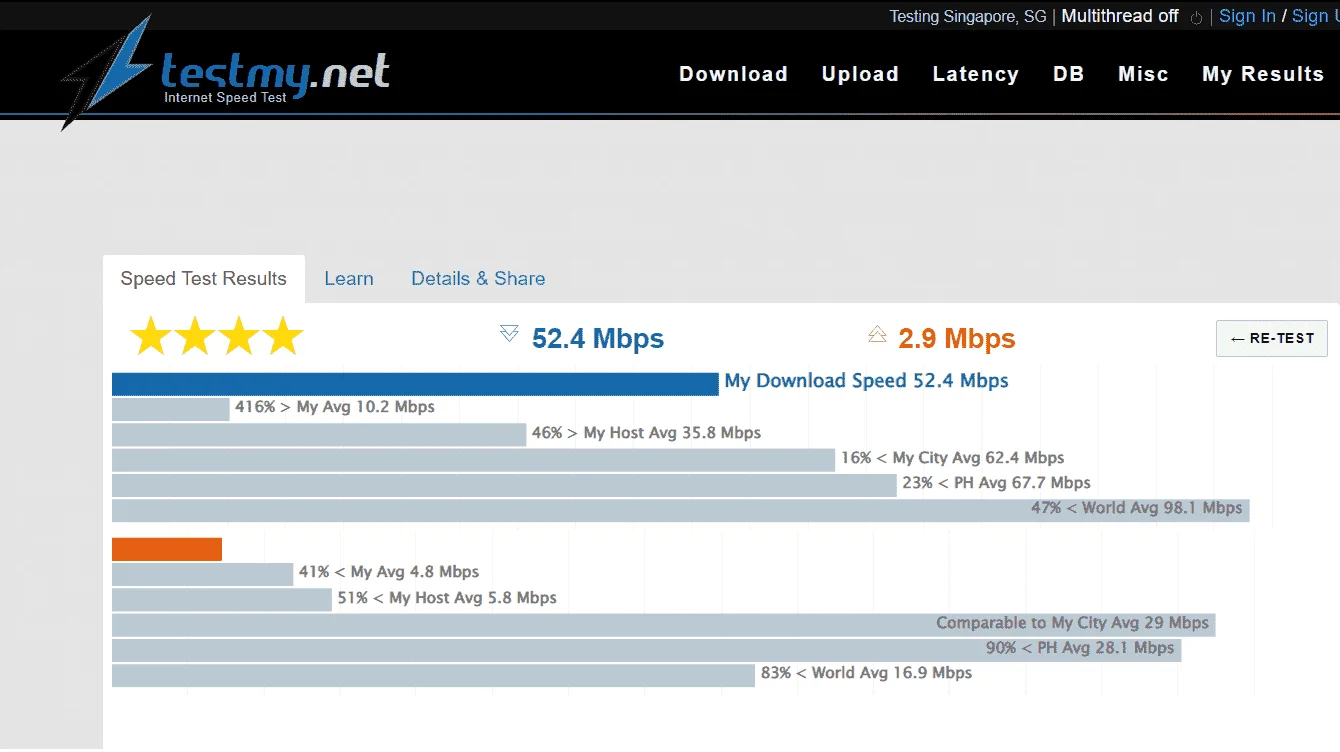This screenshot has height=752, width=1340.
Task: Click Testing Singapore, SG server text
Action: 968,16
